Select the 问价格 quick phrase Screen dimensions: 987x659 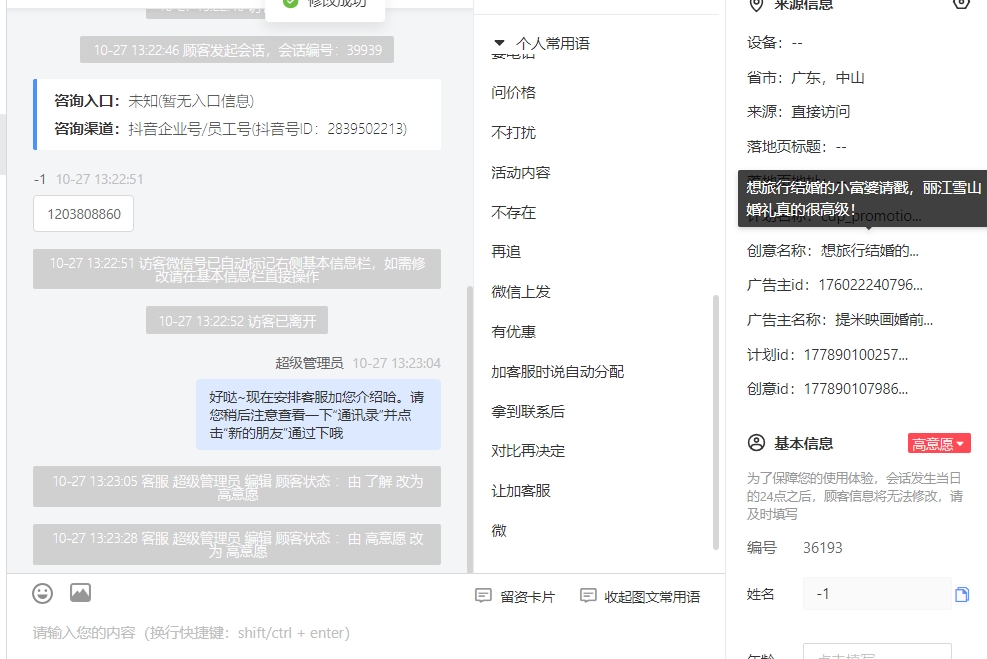(x=514, y=93)
